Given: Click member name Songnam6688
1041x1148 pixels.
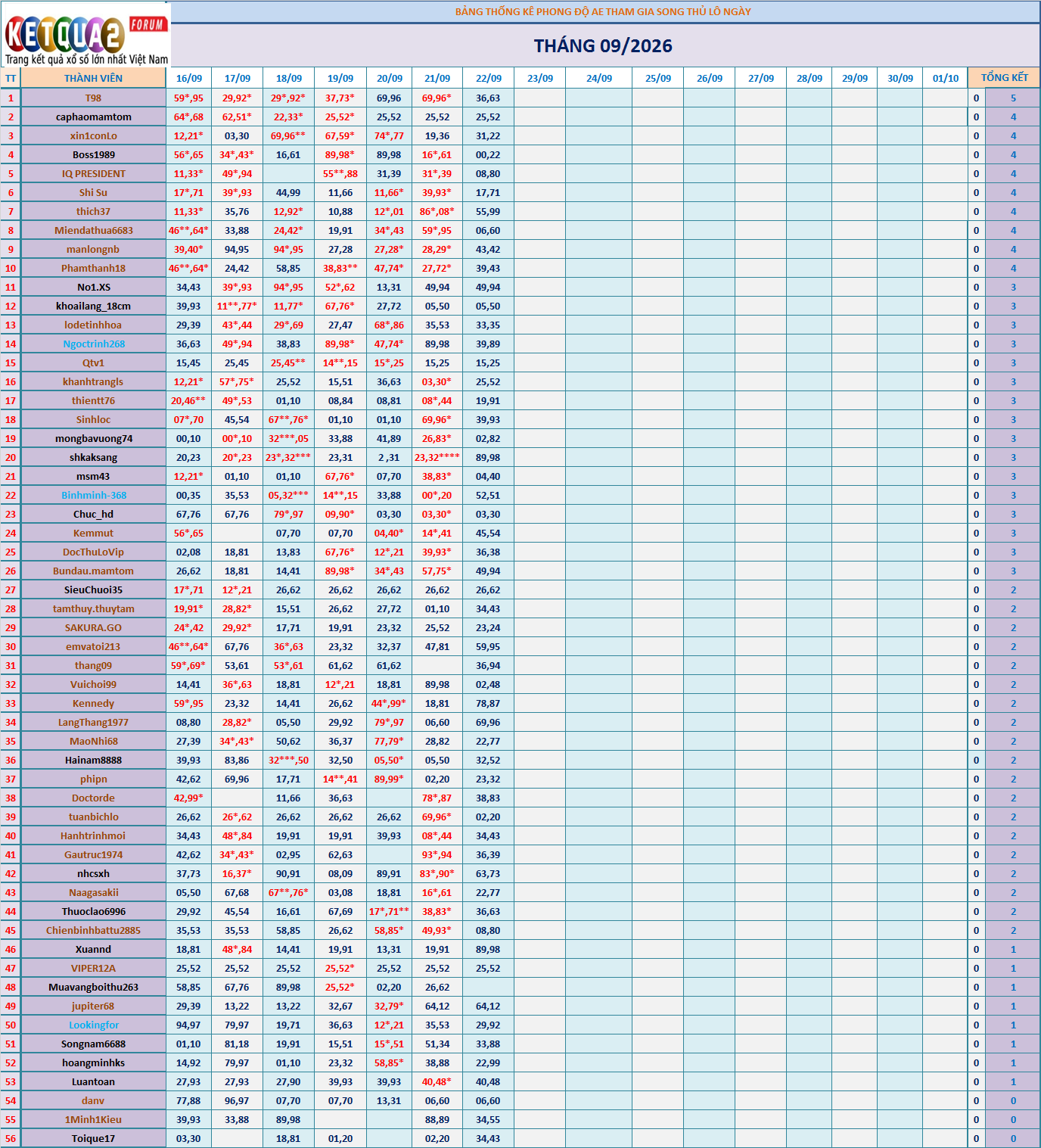Looking at the screenshot, I should [x=93, y=1044].
